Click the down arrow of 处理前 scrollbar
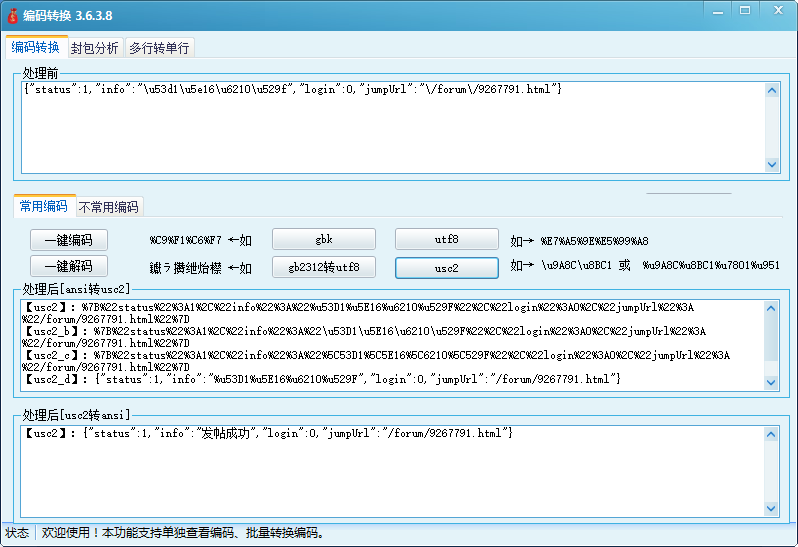Image resolution: width=798 pixels, height=547 pixels. click(772, 164)
